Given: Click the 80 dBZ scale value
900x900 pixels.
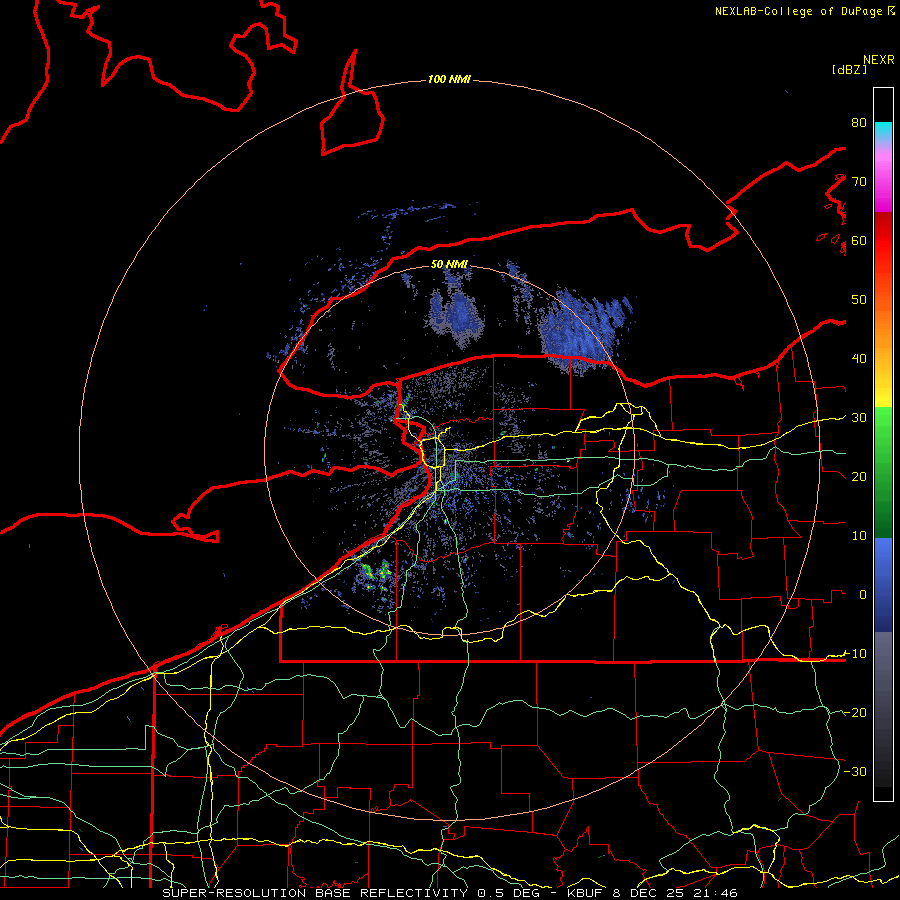Looking at the screenshot, I should tap(859, 123).
